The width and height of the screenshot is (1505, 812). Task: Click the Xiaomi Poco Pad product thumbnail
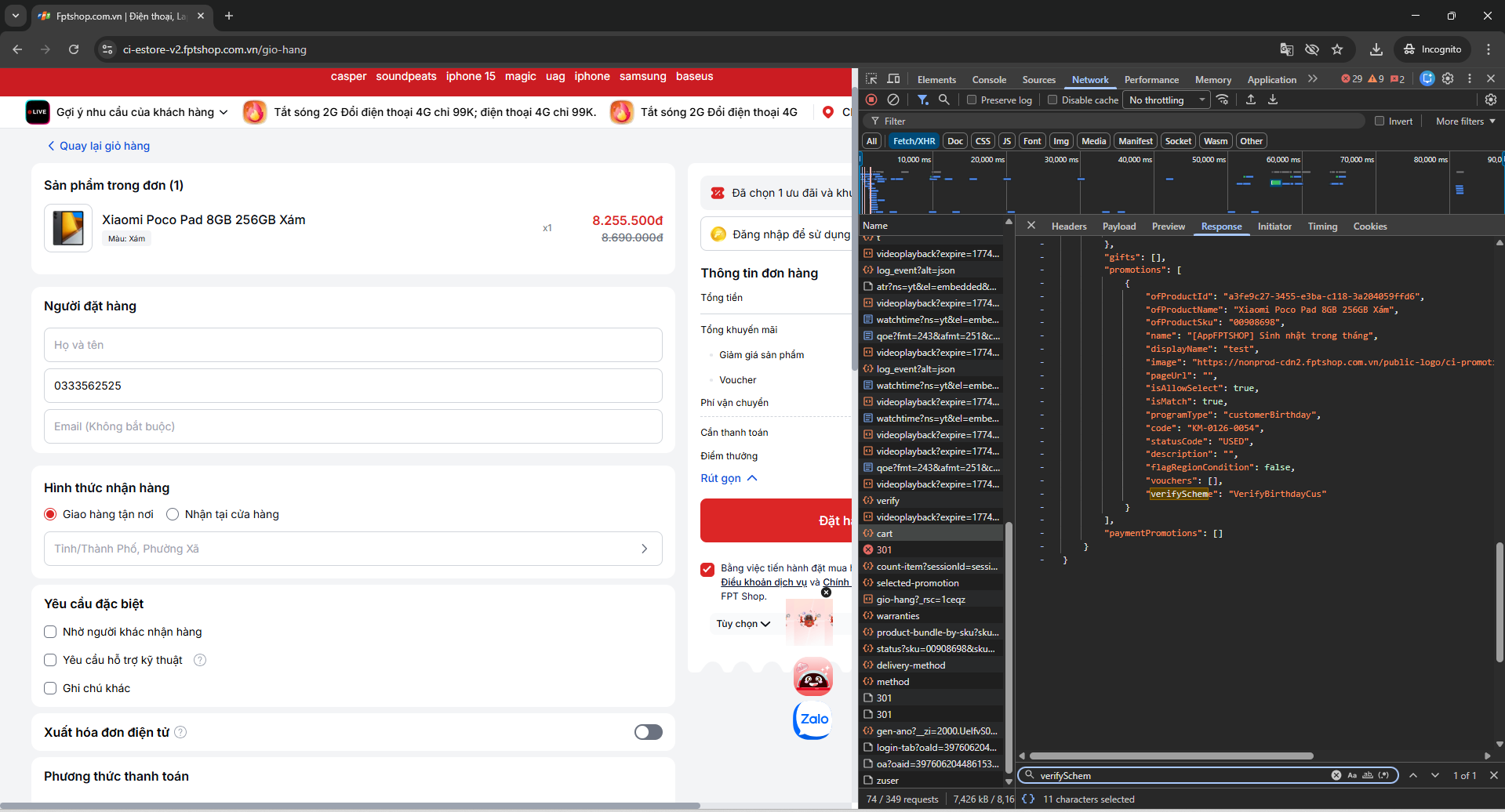click(x=68, y=228)
